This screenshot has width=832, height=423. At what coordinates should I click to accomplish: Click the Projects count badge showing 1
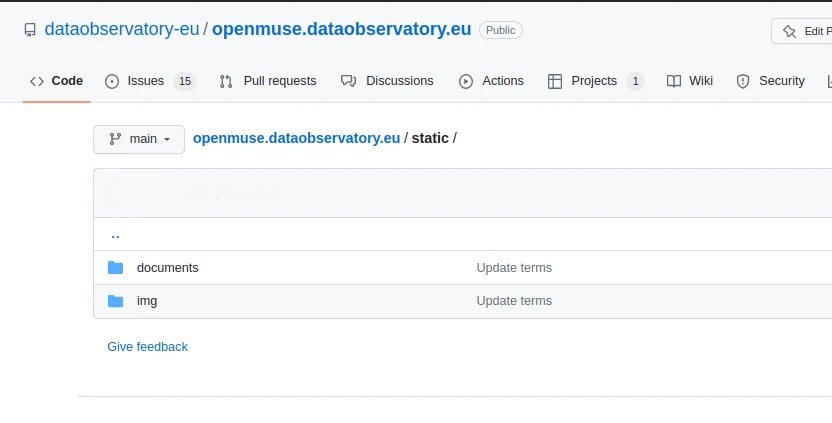pos(635,81)
